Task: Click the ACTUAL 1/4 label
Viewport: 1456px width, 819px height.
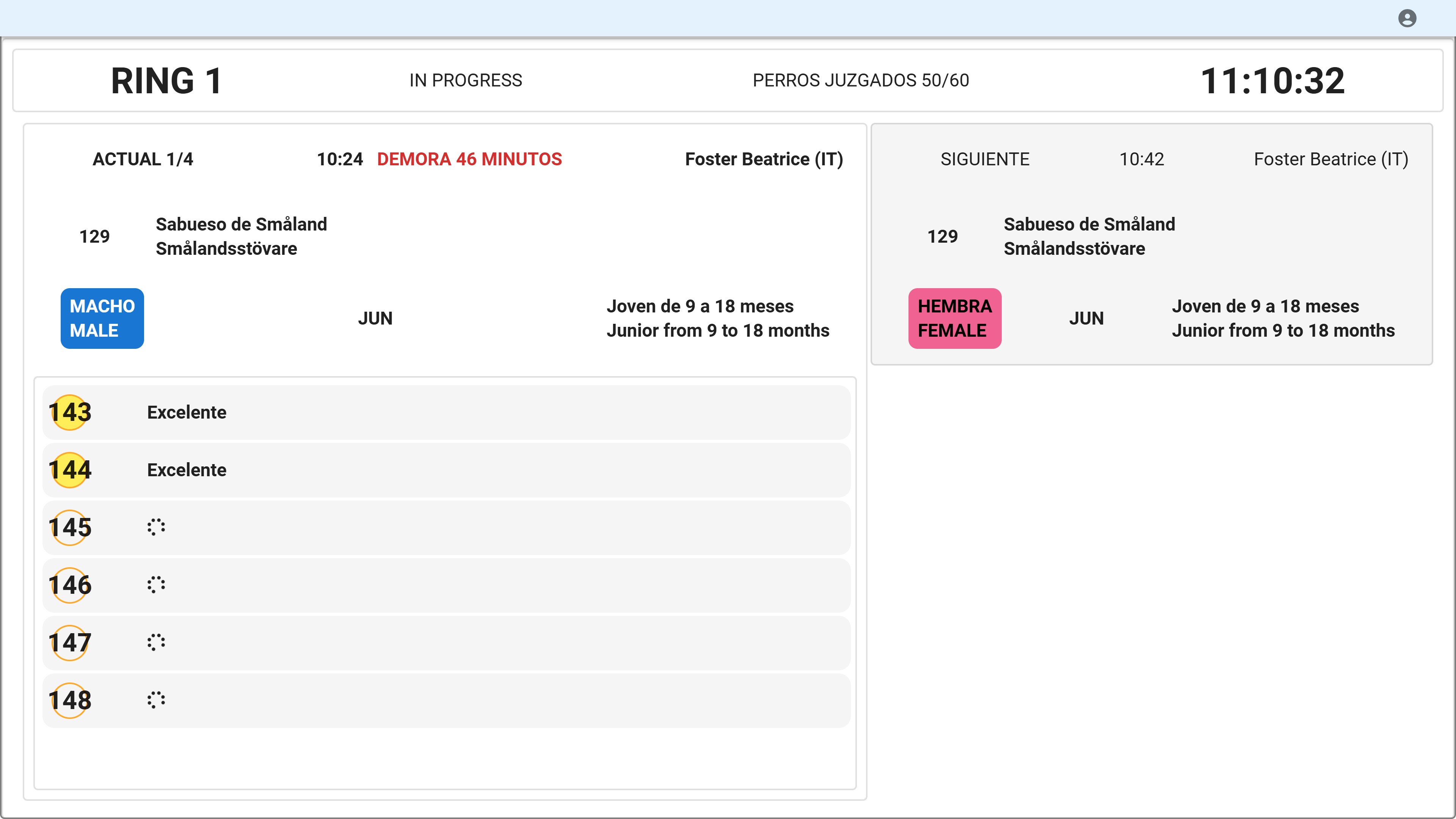Action: click(143, 159)
